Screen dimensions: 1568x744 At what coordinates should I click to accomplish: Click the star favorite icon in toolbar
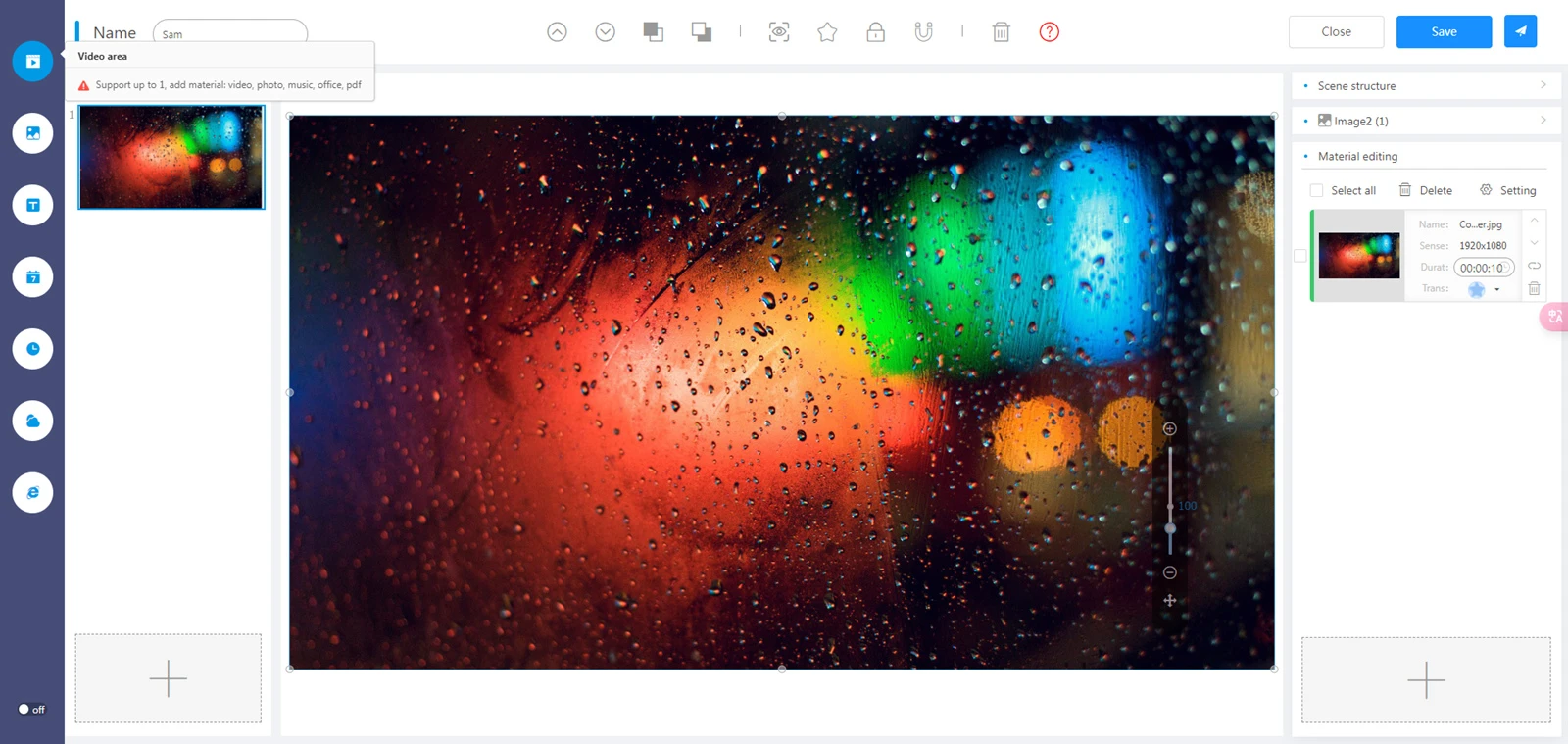[x=827, y=32]
